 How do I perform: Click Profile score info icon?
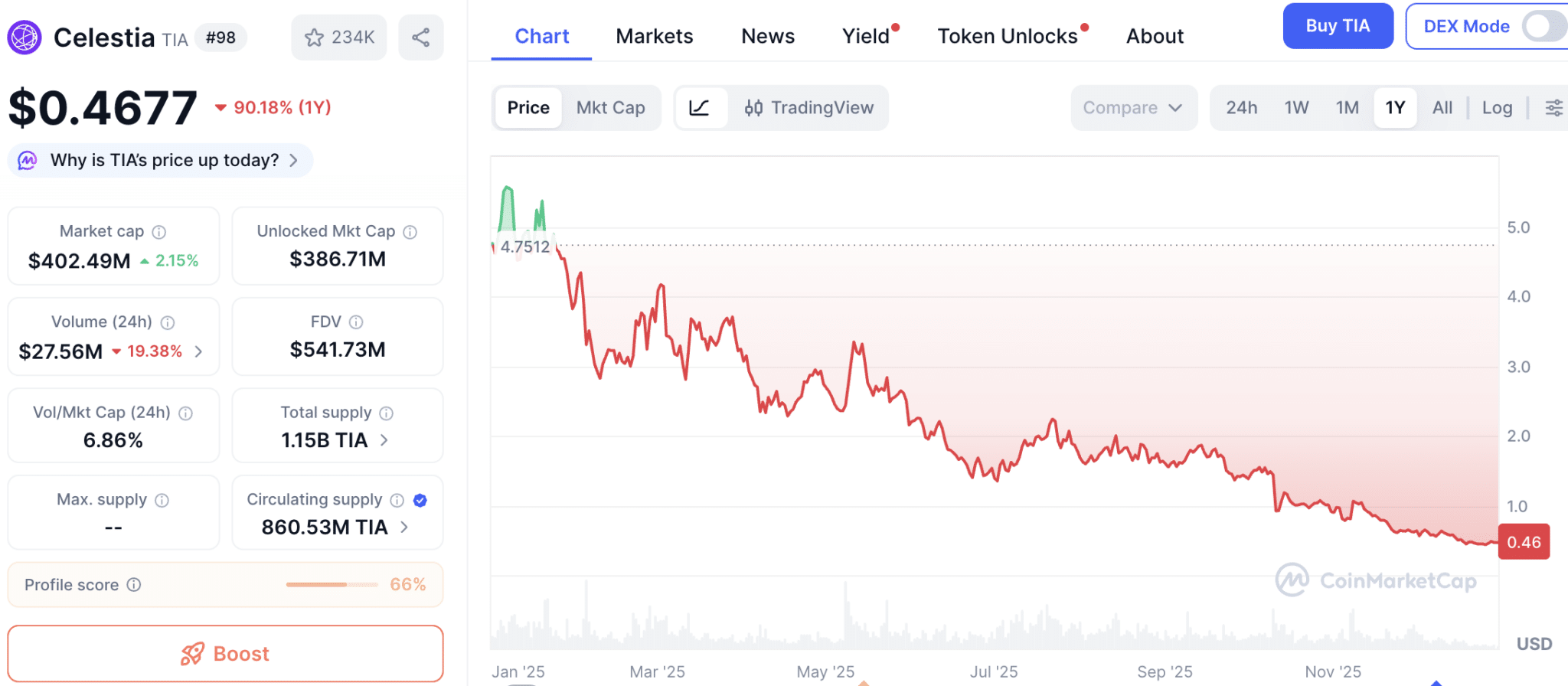click(x=134, y=585)
